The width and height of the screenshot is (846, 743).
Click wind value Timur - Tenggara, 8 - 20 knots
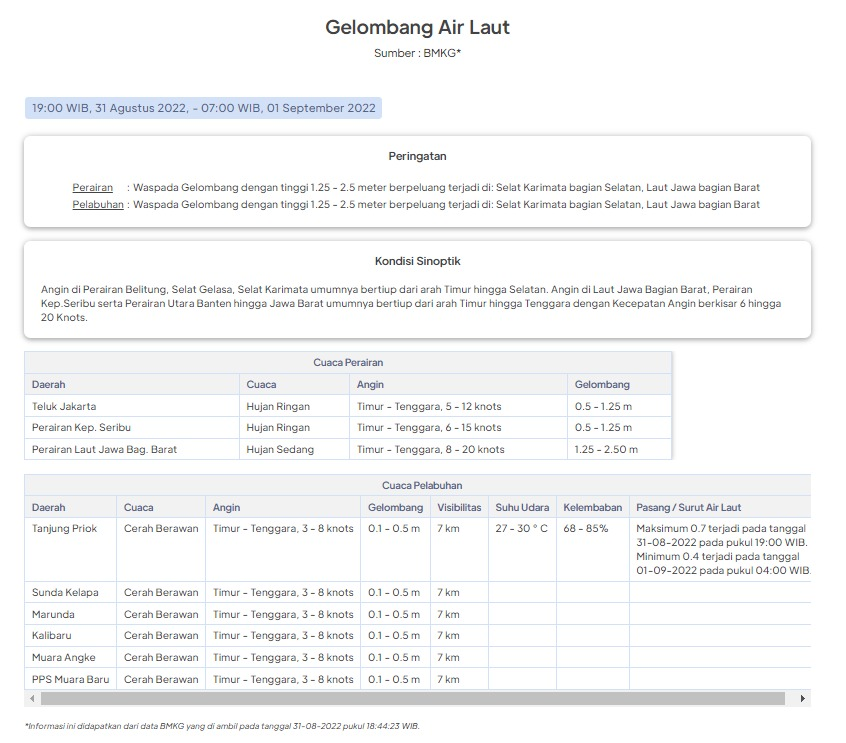431,449
